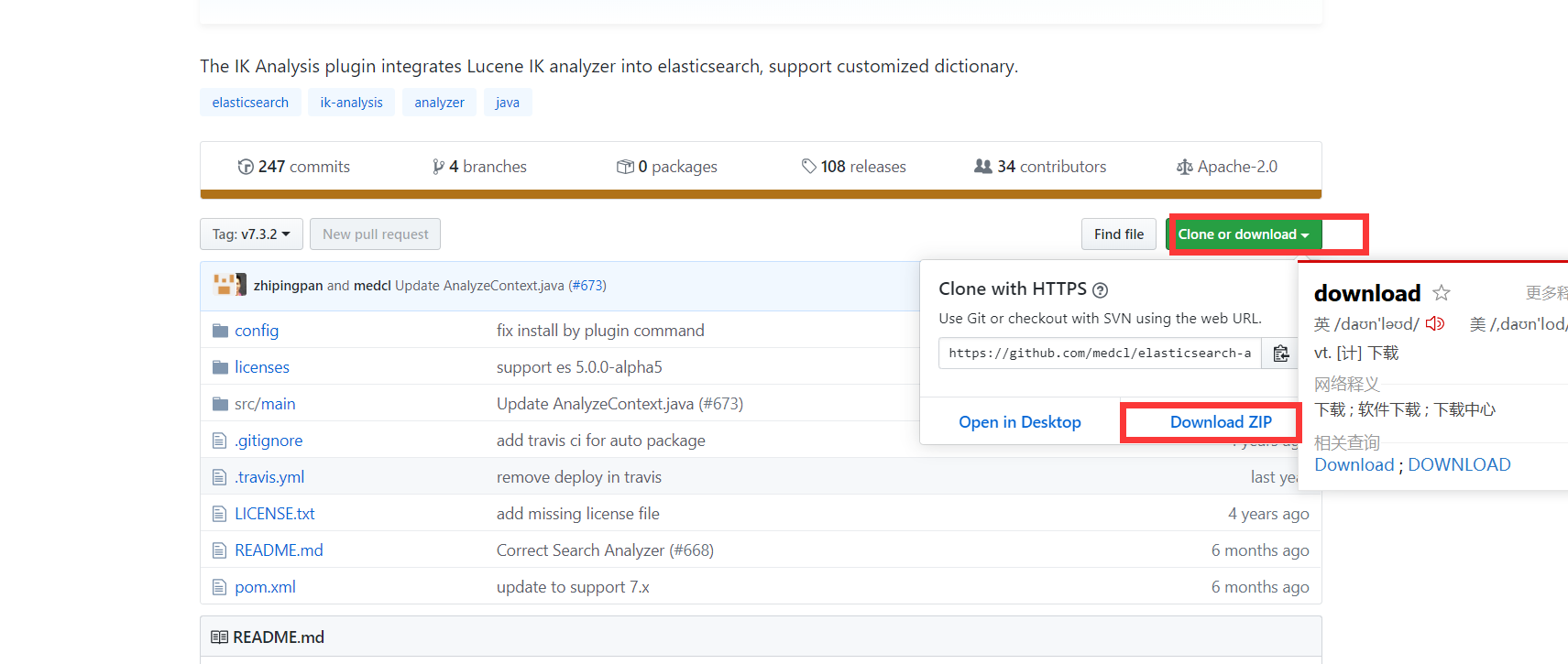Click the language color bar
1568x664 pixels.
pyautogui.click(x=761, y=194)
